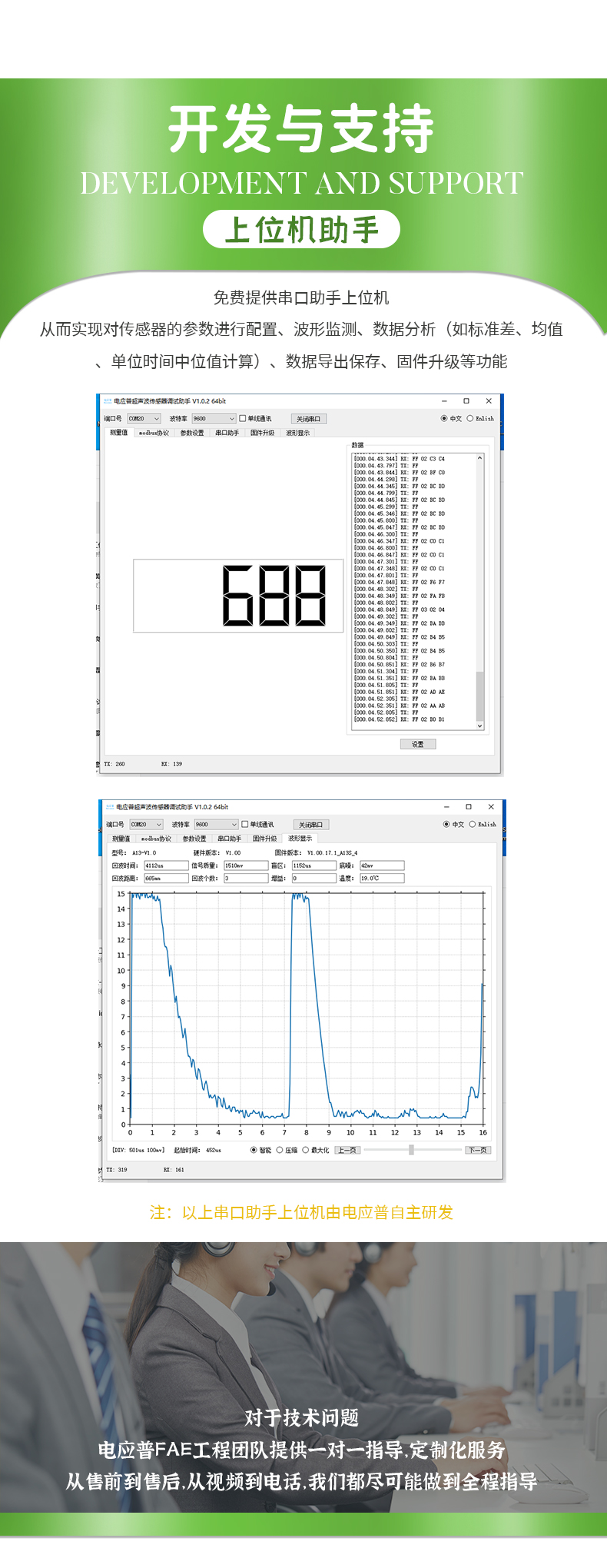Open 串口助手 tab in the 688 measurement window
The image size is (607, 1568).
tap(227, 433)
